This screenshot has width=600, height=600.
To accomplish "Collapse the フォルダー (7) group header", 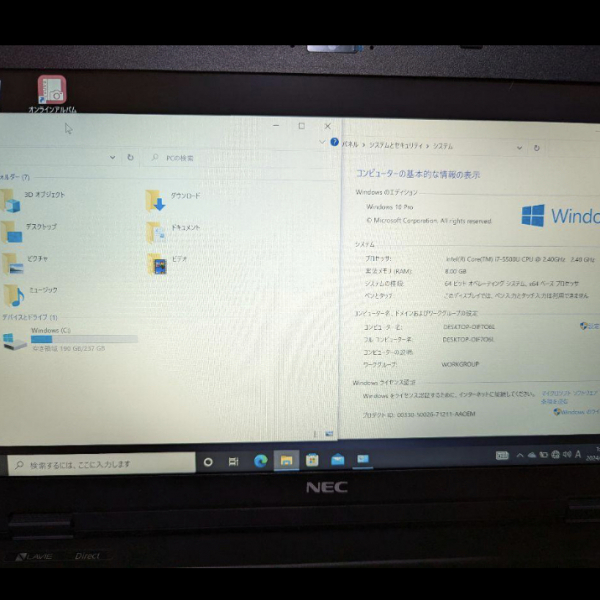I will click(15, 177).
